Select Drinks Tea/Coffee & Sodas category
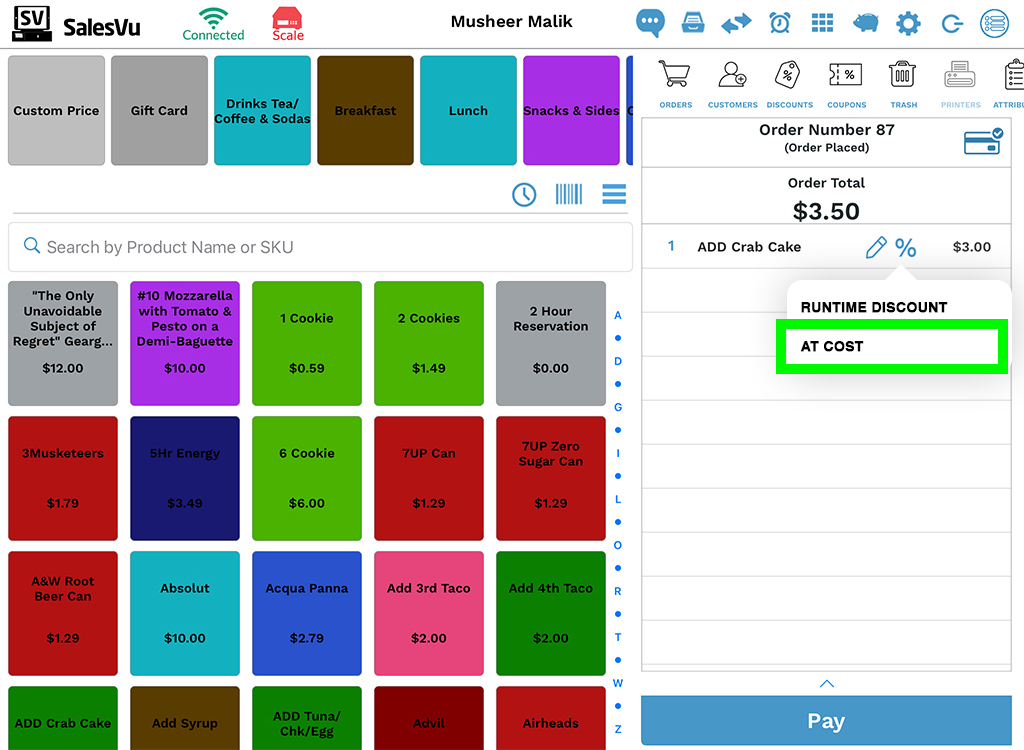Screen dimensions: 1024x750 [263, 110]
